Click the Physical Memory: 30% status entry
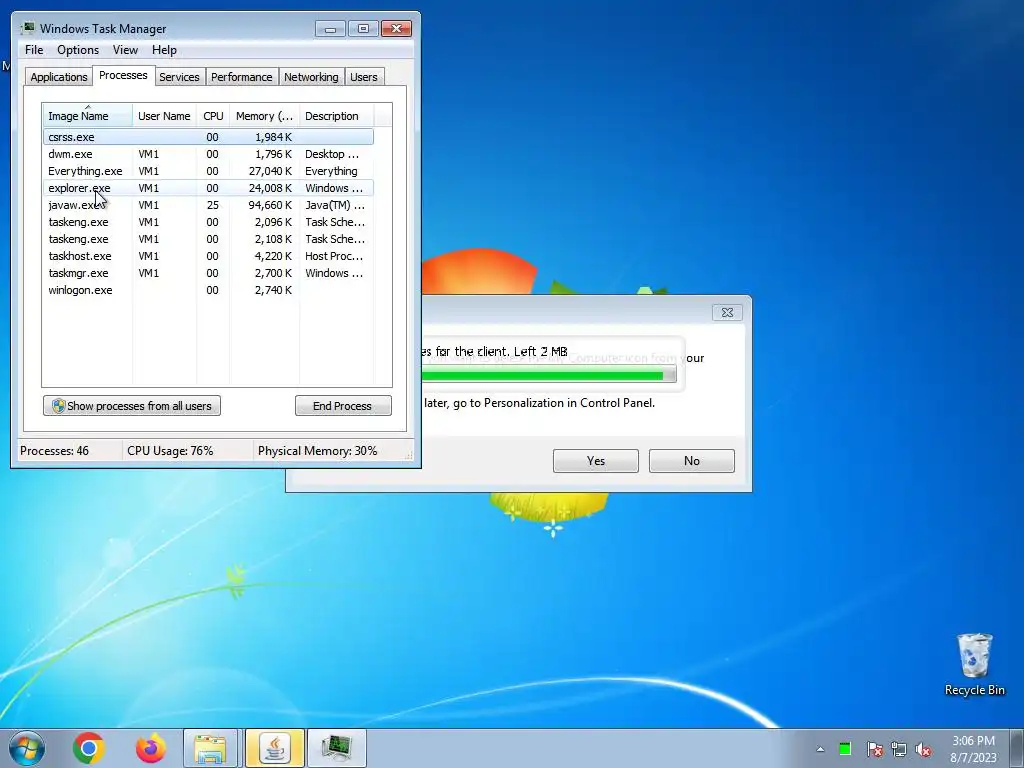1024x768 pixels. click(x=317, y=451)
